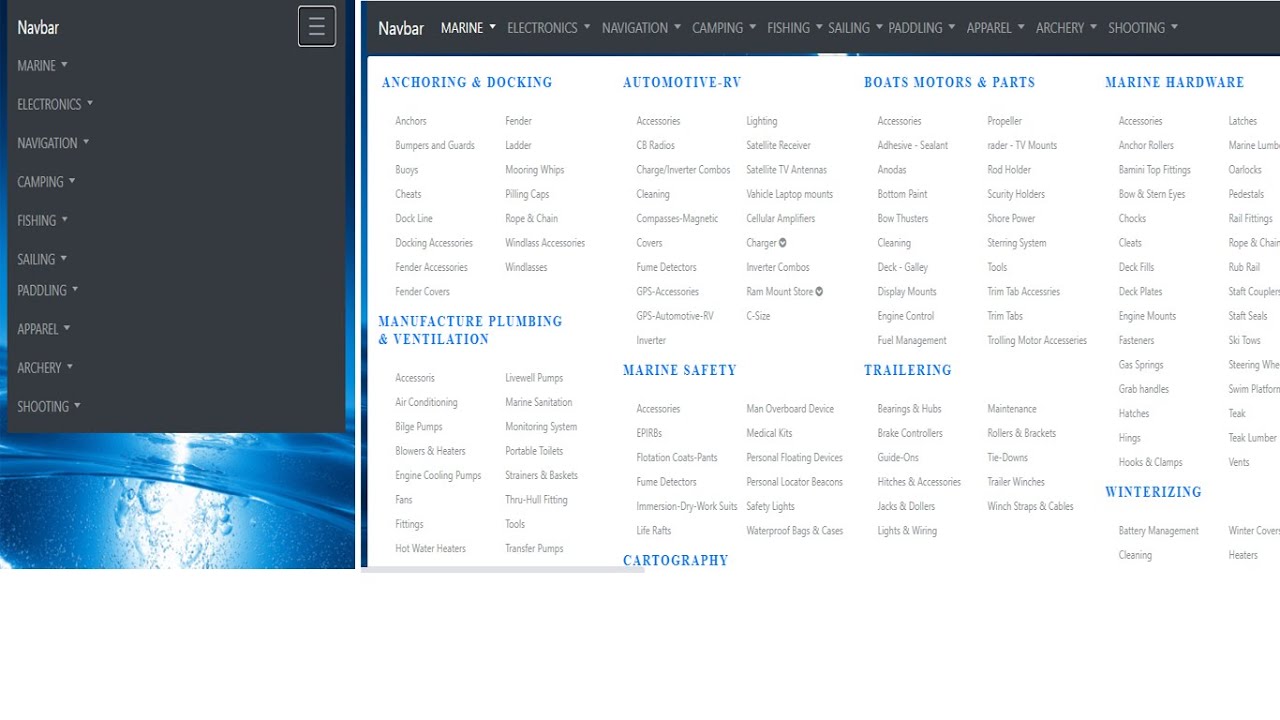Open Bilge Pumps link
The height and width of the screenshot is (720, 1280).
pos(419,427)
